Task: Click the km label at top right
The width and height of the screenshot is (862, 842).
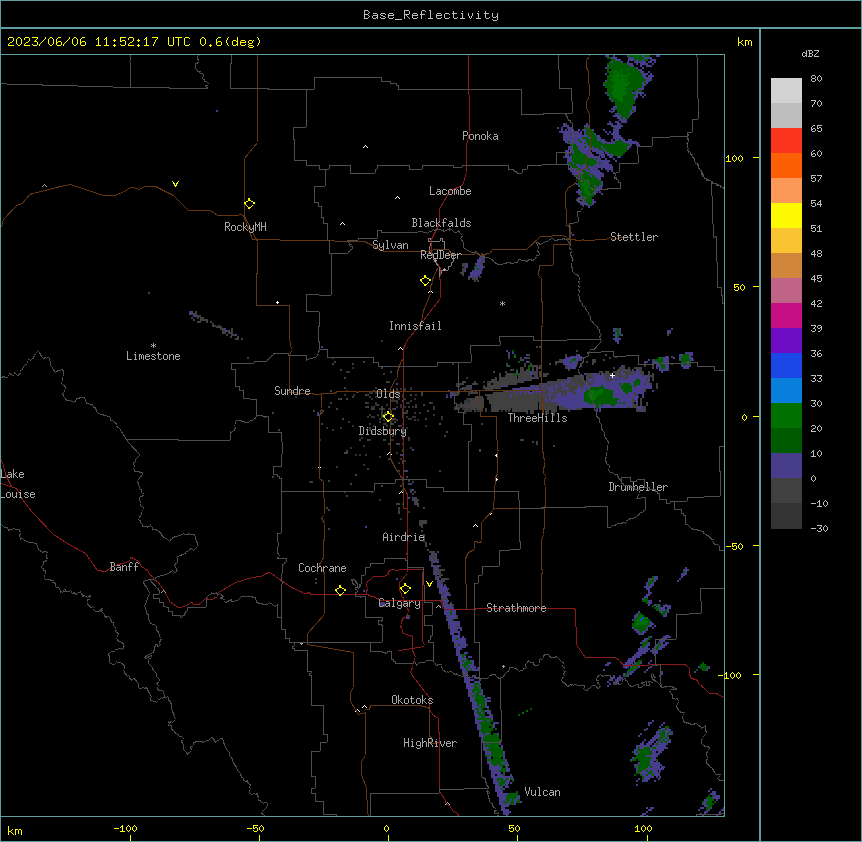Action: click(x=744, y=42)
